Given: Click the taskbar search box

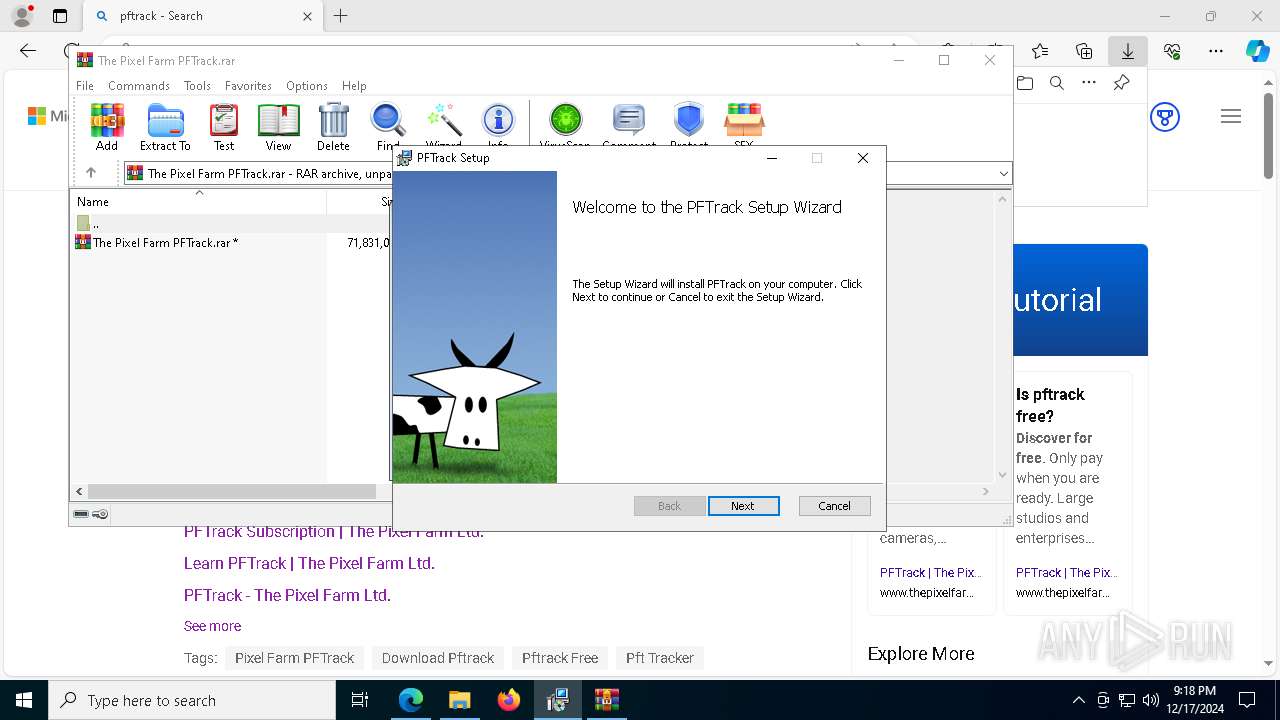Looking at the screenshot, I should (192, 700).
